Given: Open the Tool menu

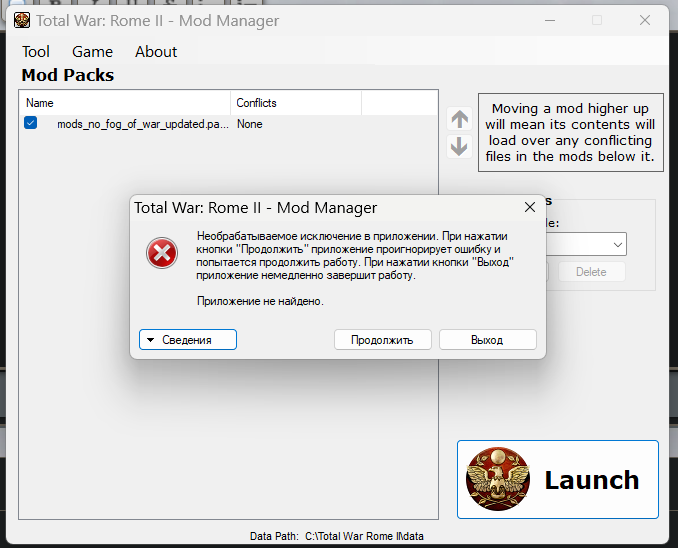Looking at the screenshot, I should pos(36,52).
